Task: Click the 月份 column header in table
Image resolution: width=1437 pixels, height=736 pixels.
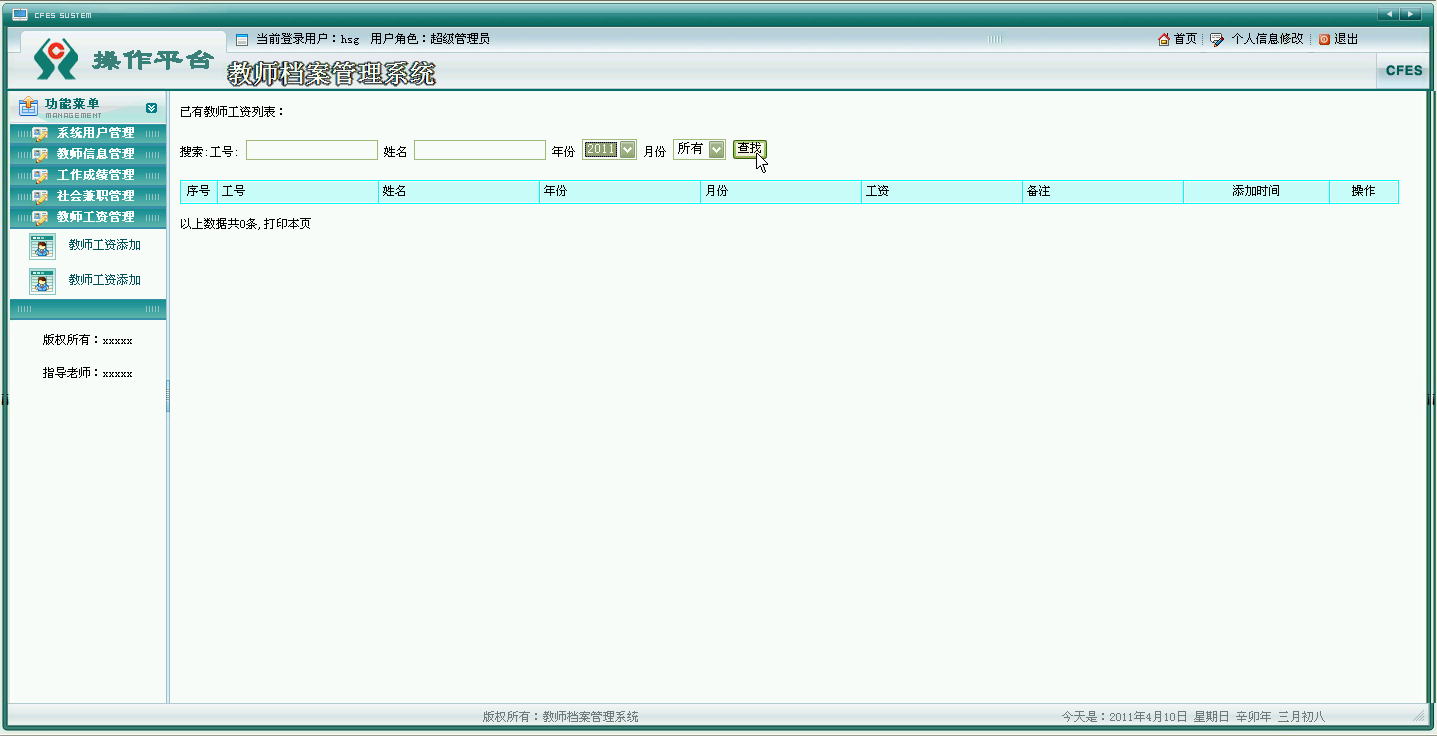Action: [781, 191]
